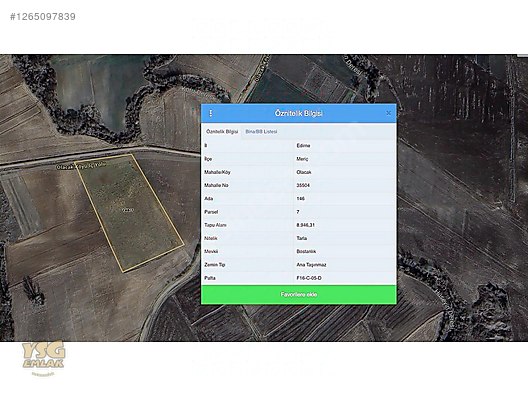The height and width of the screenshot is (396, 528).
Task: Click the Tapu Alanı value 8.946,31
Action: (305, 225)
